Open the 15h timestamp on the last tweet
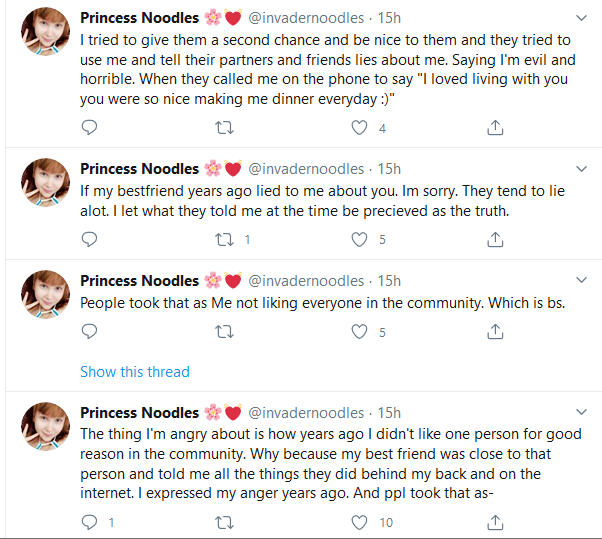This screenshot has width=602, height=539. [x=391, y=413]
